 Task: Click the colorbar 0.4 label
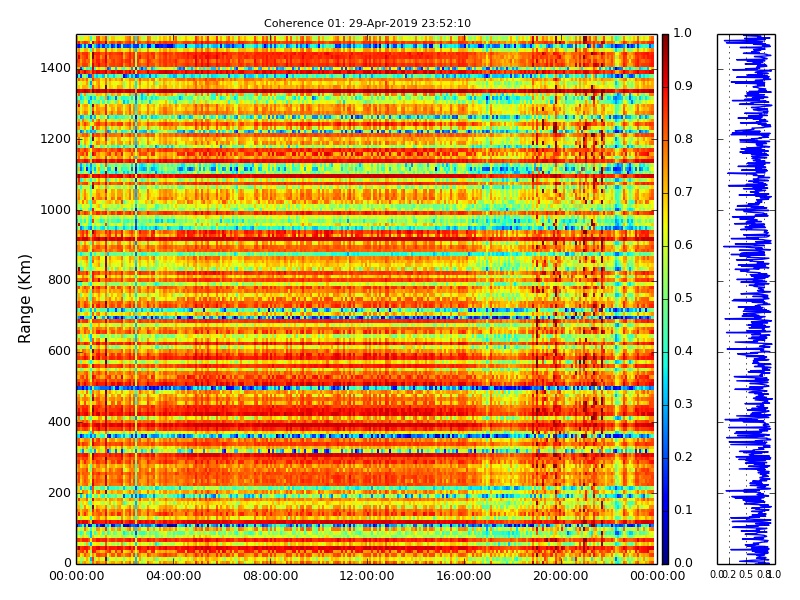click(x=683, y=351)
